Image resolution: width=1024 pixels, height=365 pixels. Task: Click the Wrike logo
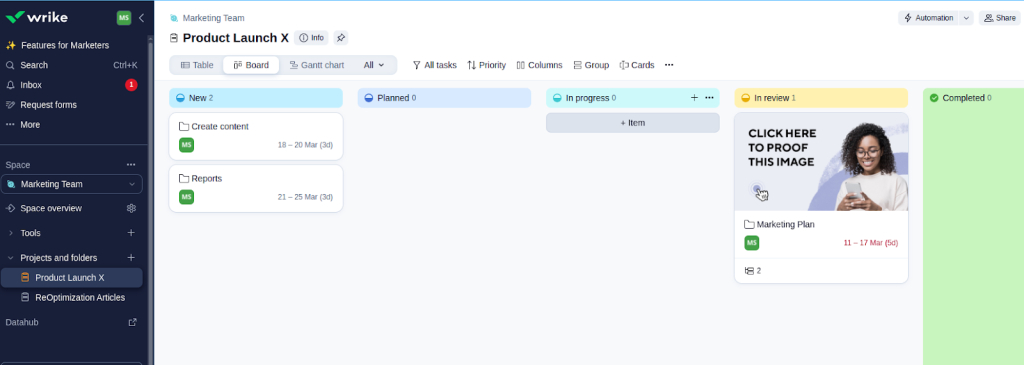tap(37, 18)
